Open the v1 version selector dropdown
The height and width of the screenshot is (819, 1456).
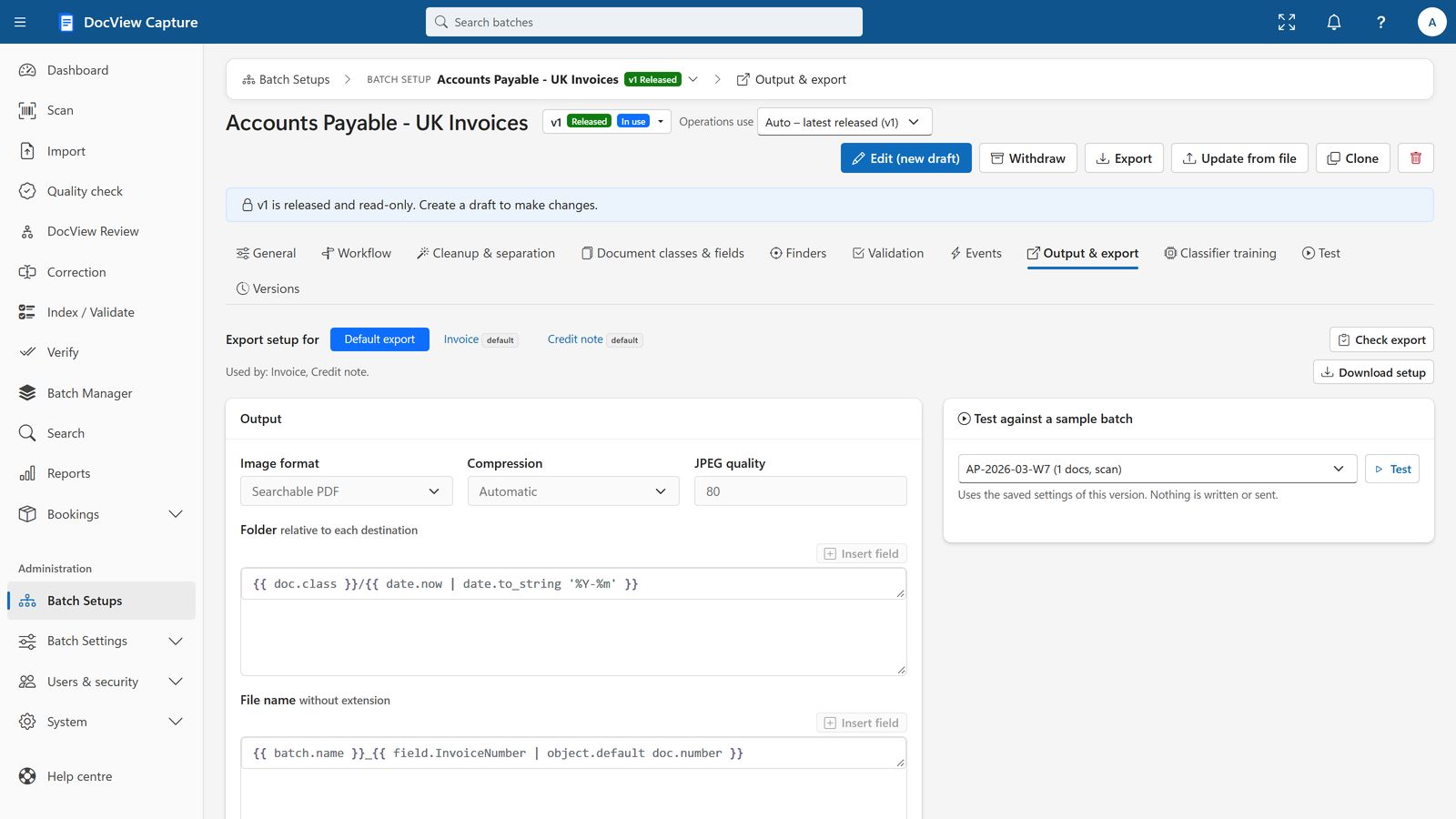click(607, 121)
